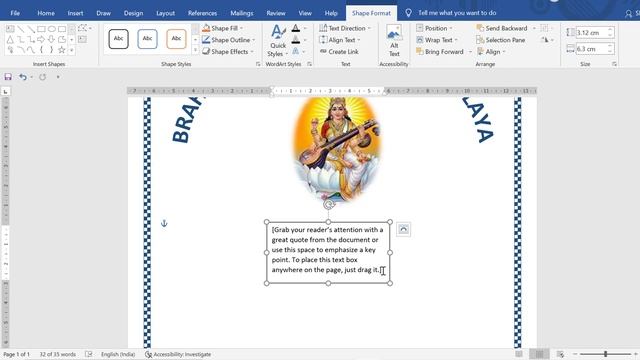Viewport: 640px width, 360px height.
Task: Apply the blue outline Abc shape style
Action: pos(147,39)
